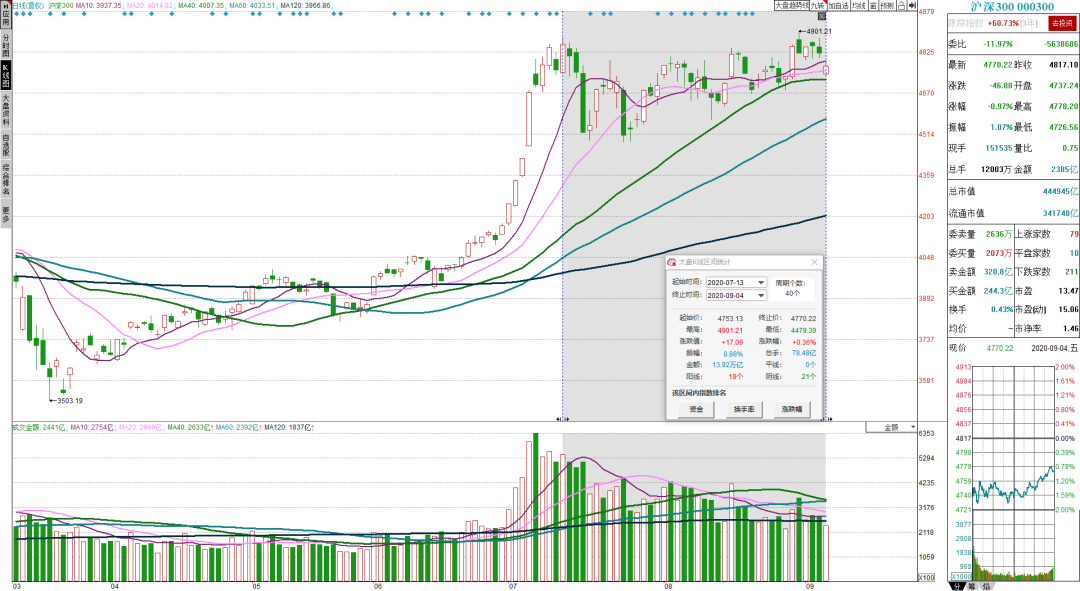Image resolution: width=1080 pixels, height=591 pixels.
Task: Click the 4901.21 high marker on the chart
Action: 818,31
